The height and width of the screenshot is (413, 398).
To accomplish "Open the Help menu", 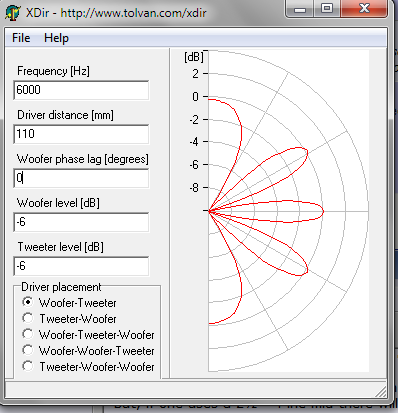I will 56,38.
